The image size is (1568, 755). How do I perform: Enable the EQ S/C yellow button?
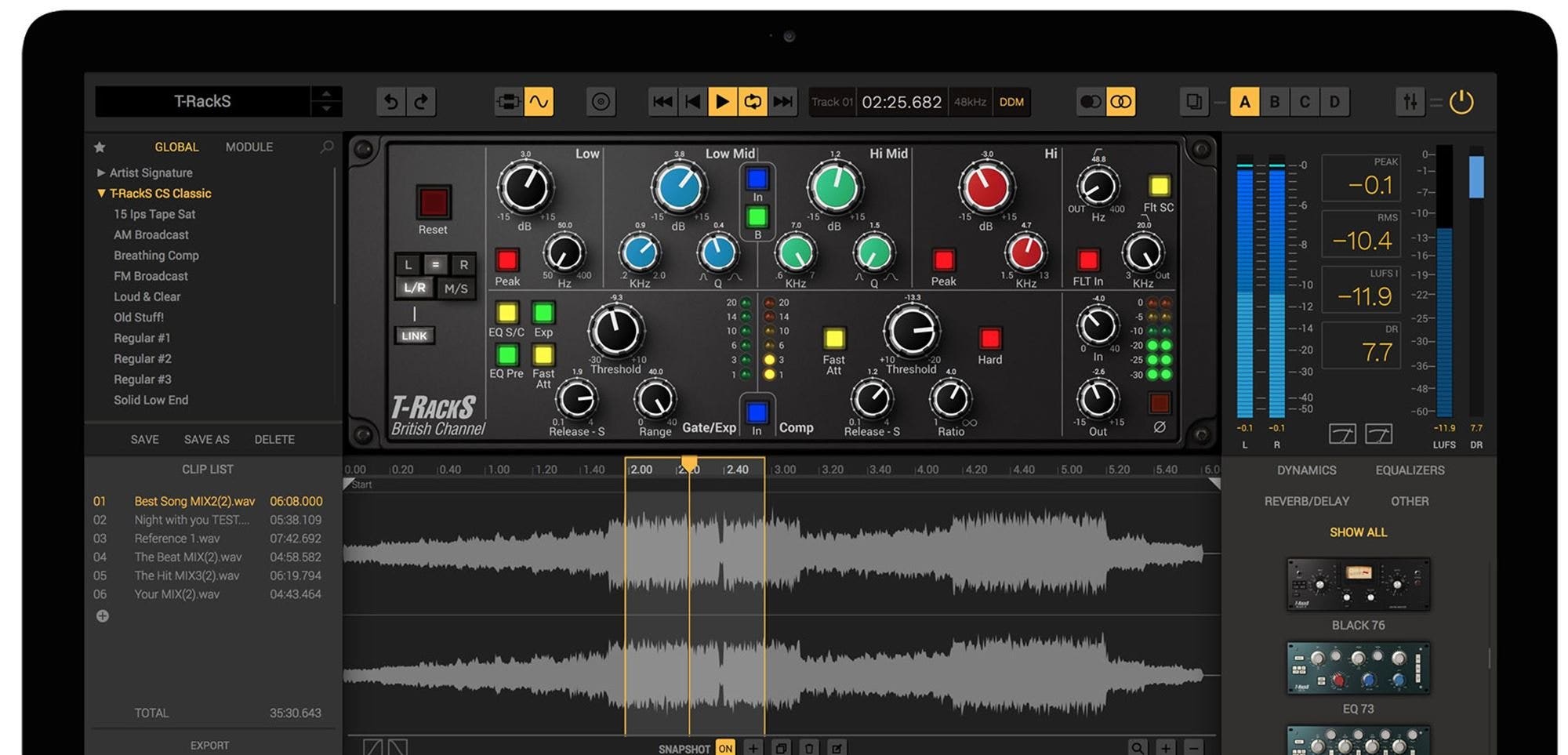pyautogui.click(x=506, y=312)
